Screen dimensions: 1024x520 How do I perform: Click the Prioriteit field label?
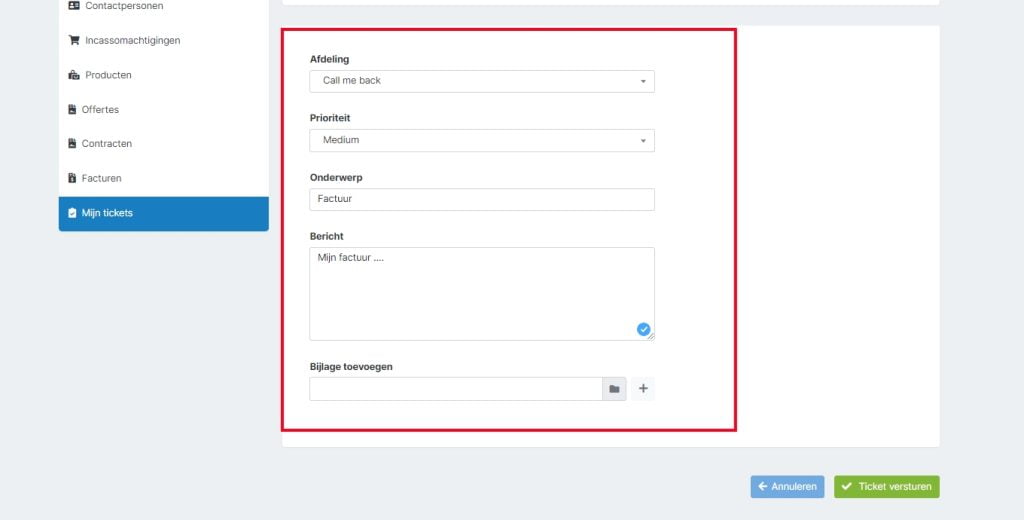point(330,118)
